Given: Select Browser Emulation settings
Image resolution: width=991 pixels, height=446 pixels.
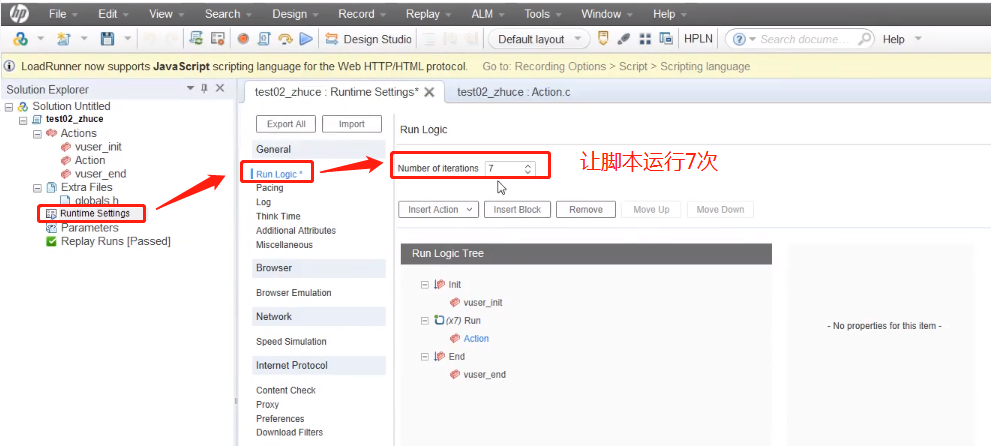Looking at the screenshot, I should [294, 293].
